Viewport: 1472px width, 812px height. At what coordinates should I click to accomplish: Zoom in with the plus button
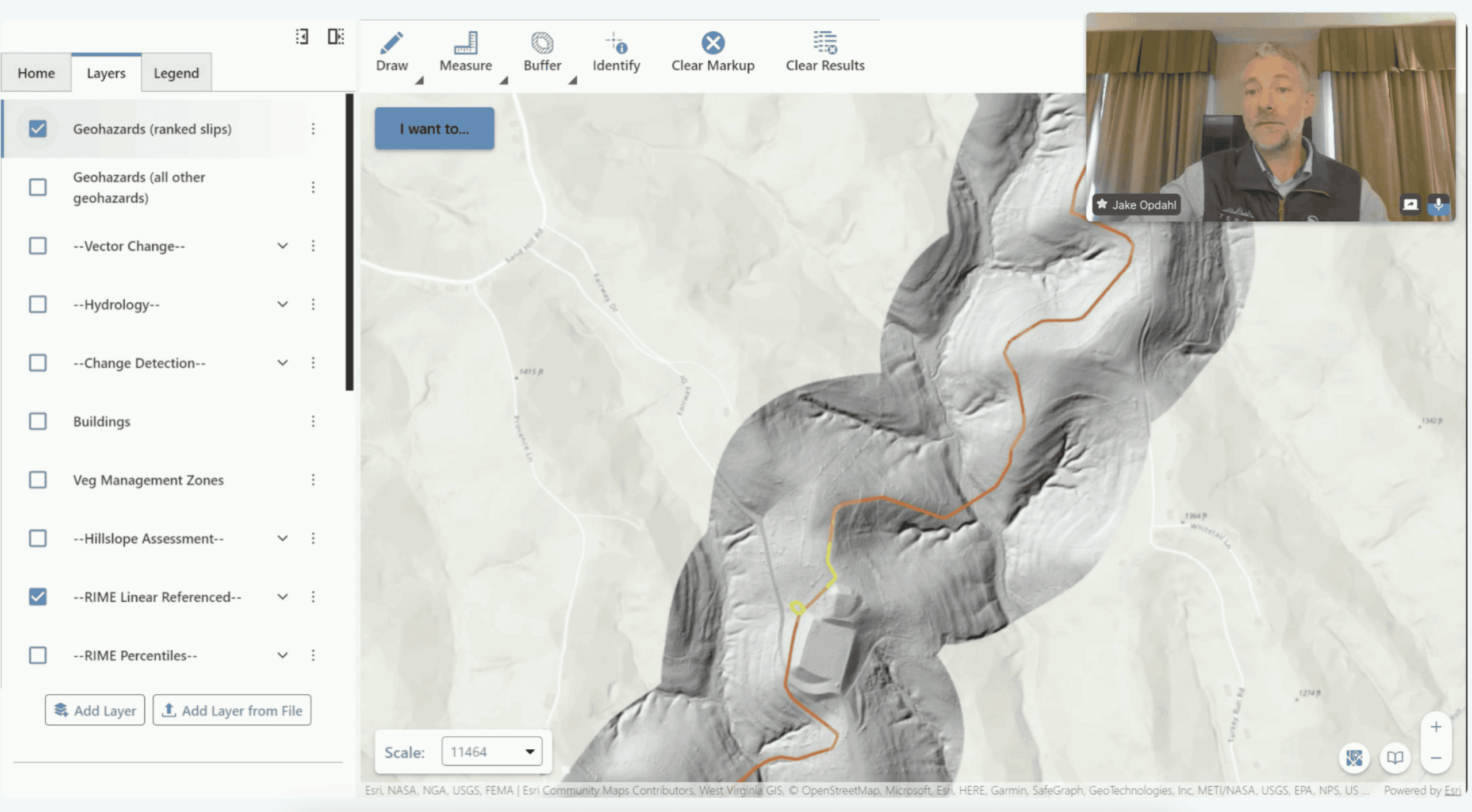click(x=1435, y=727)
